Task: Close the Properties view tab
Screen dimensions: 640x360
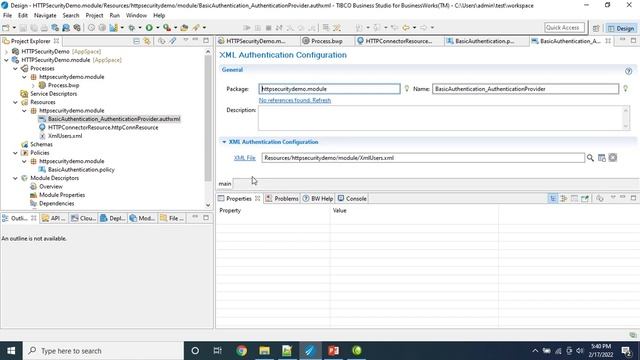Action: click(258, 198)
